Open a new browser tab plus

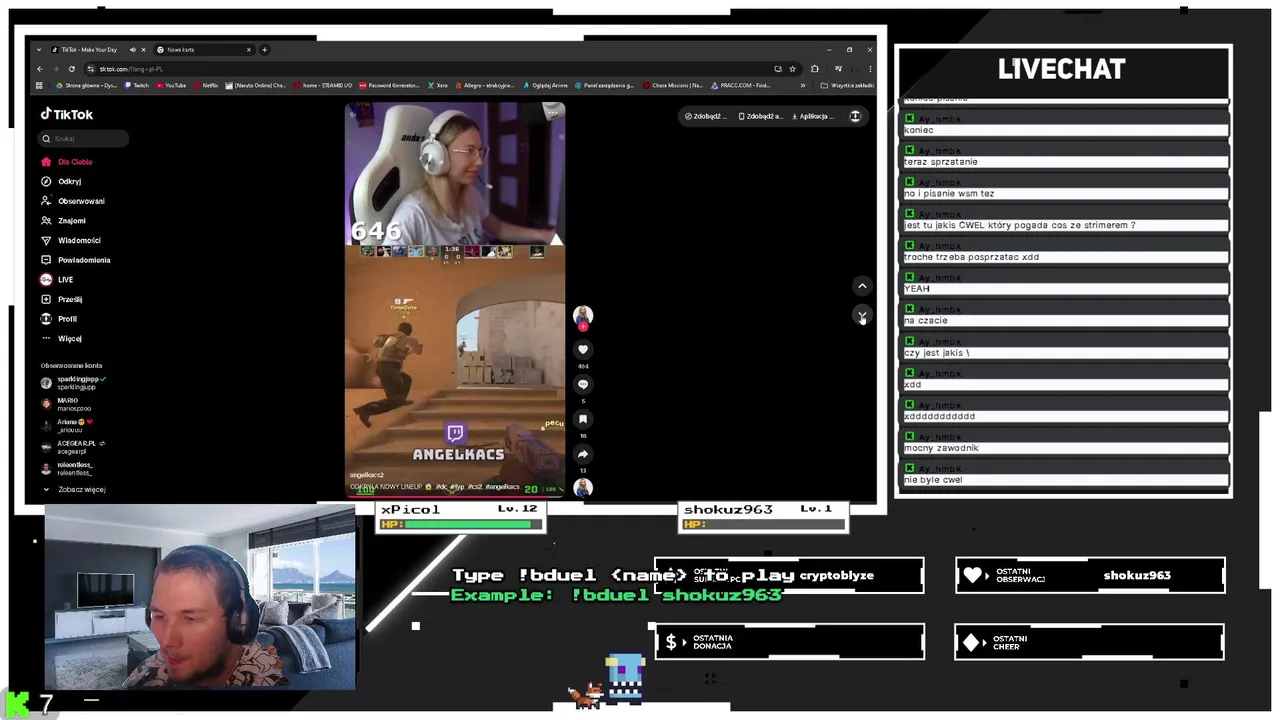pos(265,49)
